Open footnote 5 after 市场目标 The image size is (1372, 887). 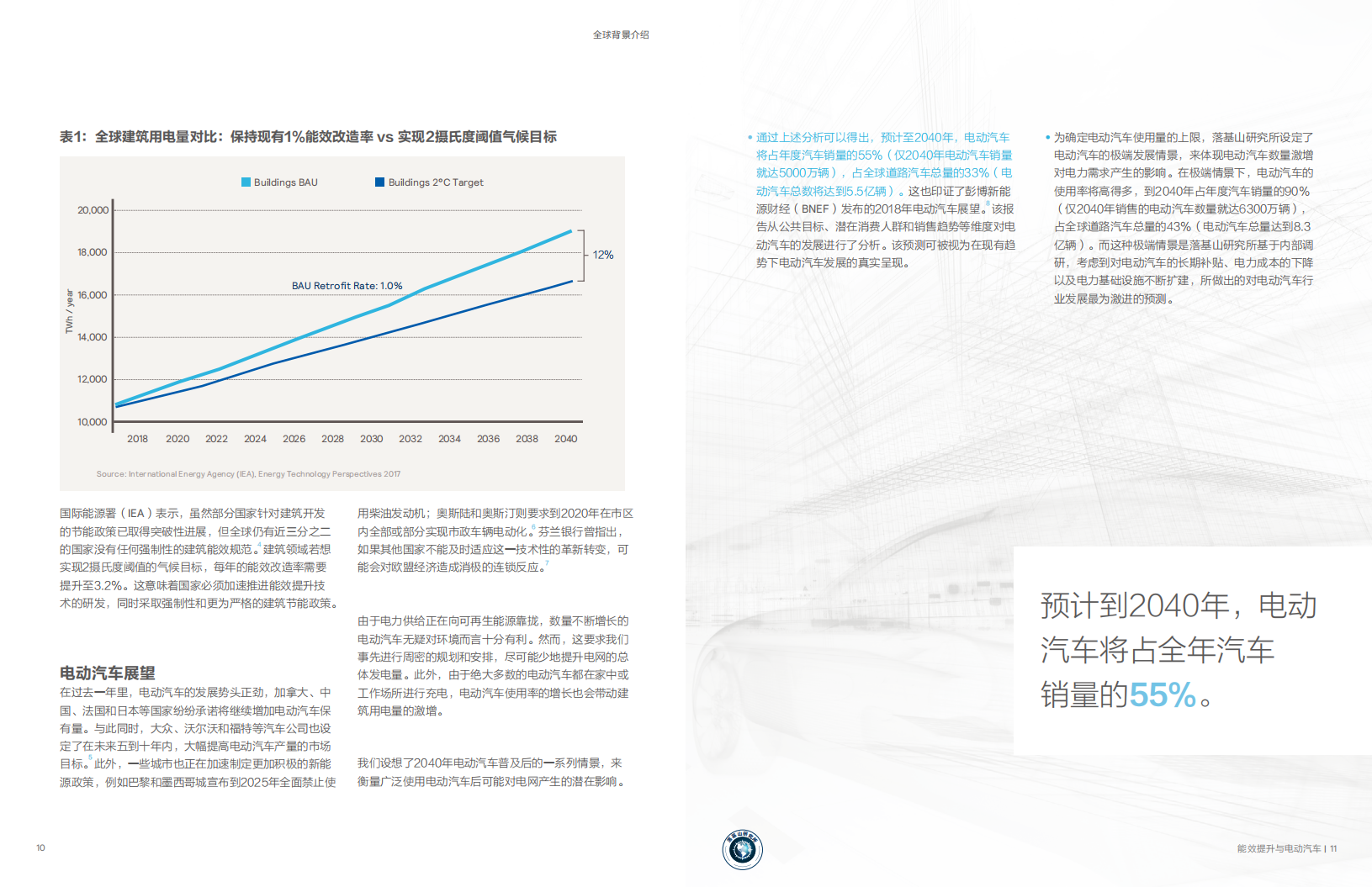point(89,755)
